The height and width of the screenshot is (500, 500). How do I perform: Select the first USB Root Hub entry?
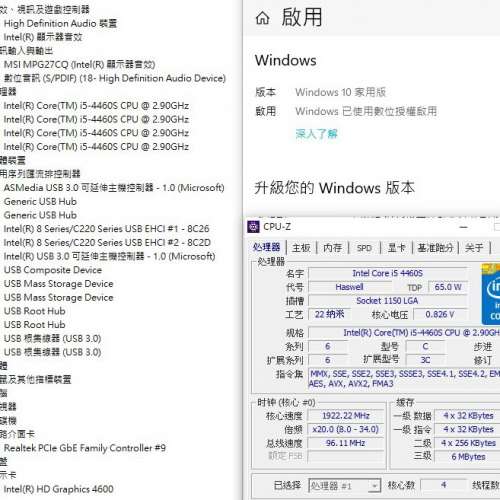tap(35, 311)
